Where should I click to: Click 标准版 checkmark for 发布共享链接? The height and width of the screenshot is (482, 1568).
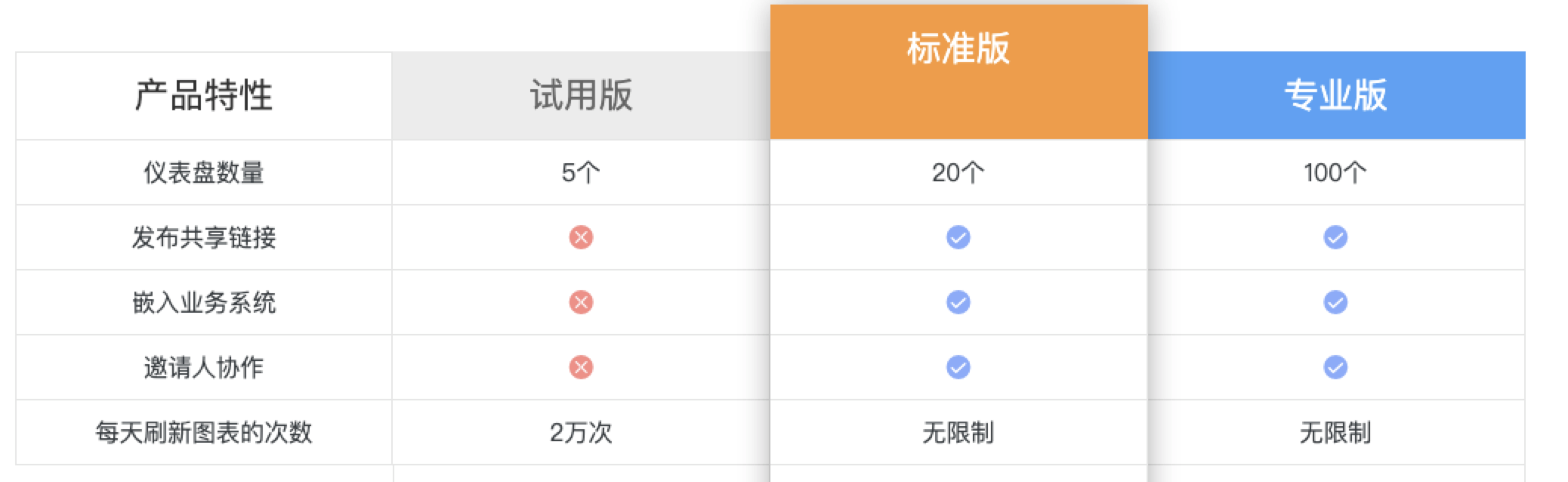(958, 237)
